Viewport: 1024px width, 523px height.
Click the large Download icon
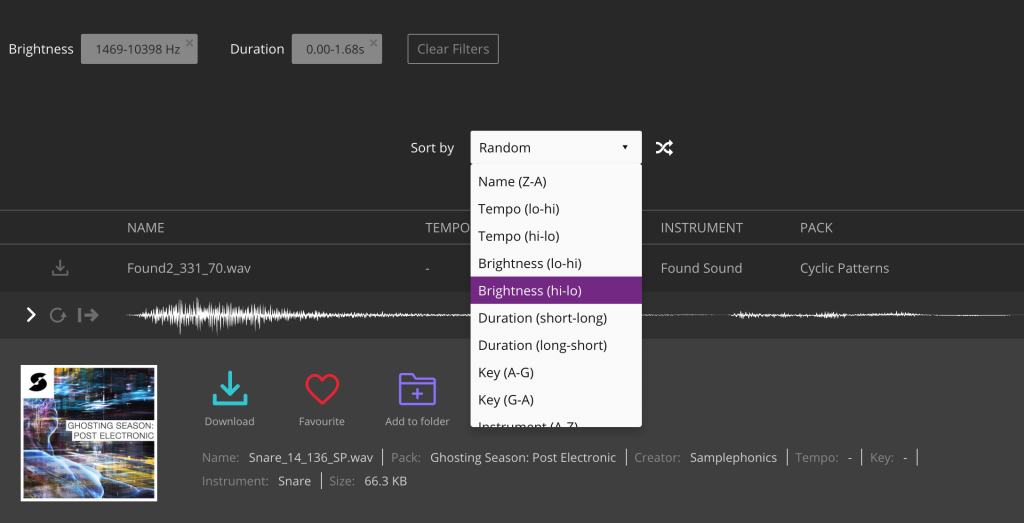230,390
